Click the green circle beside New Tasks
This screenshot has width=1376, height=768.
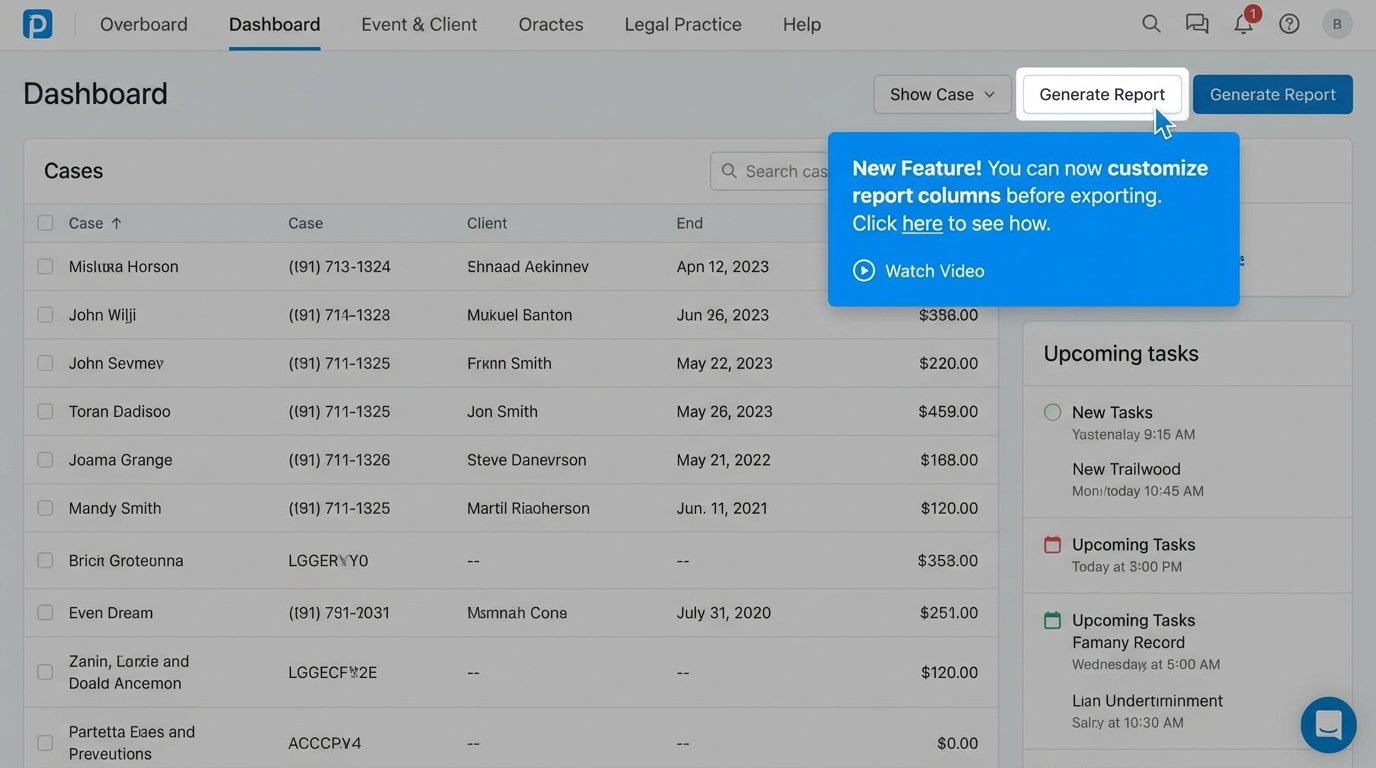(1052, 412)
